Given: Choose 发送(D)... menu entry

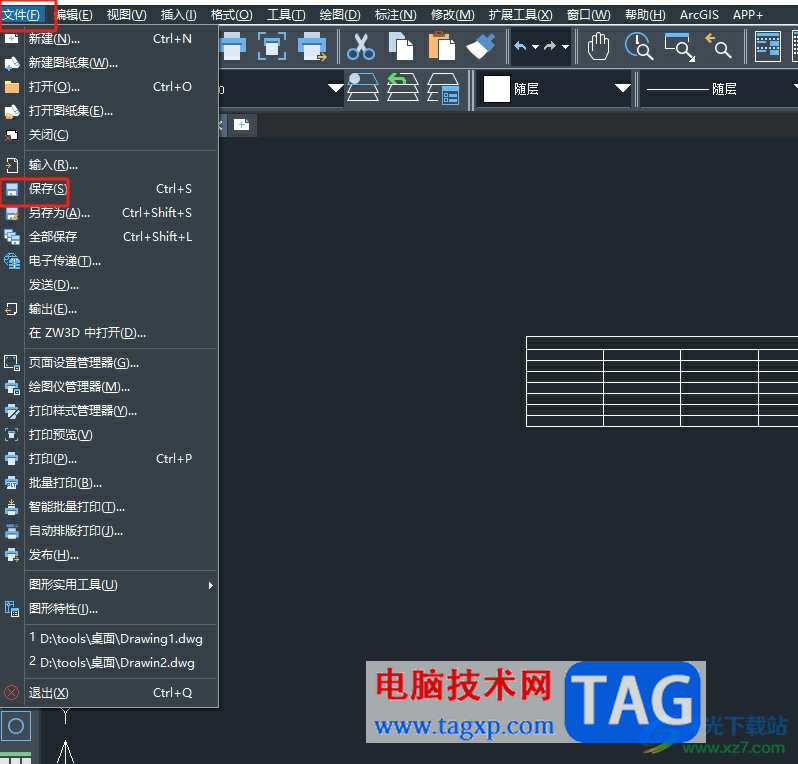Looking at the screenshot, I should pyautogui.click(x=110, y=285).
